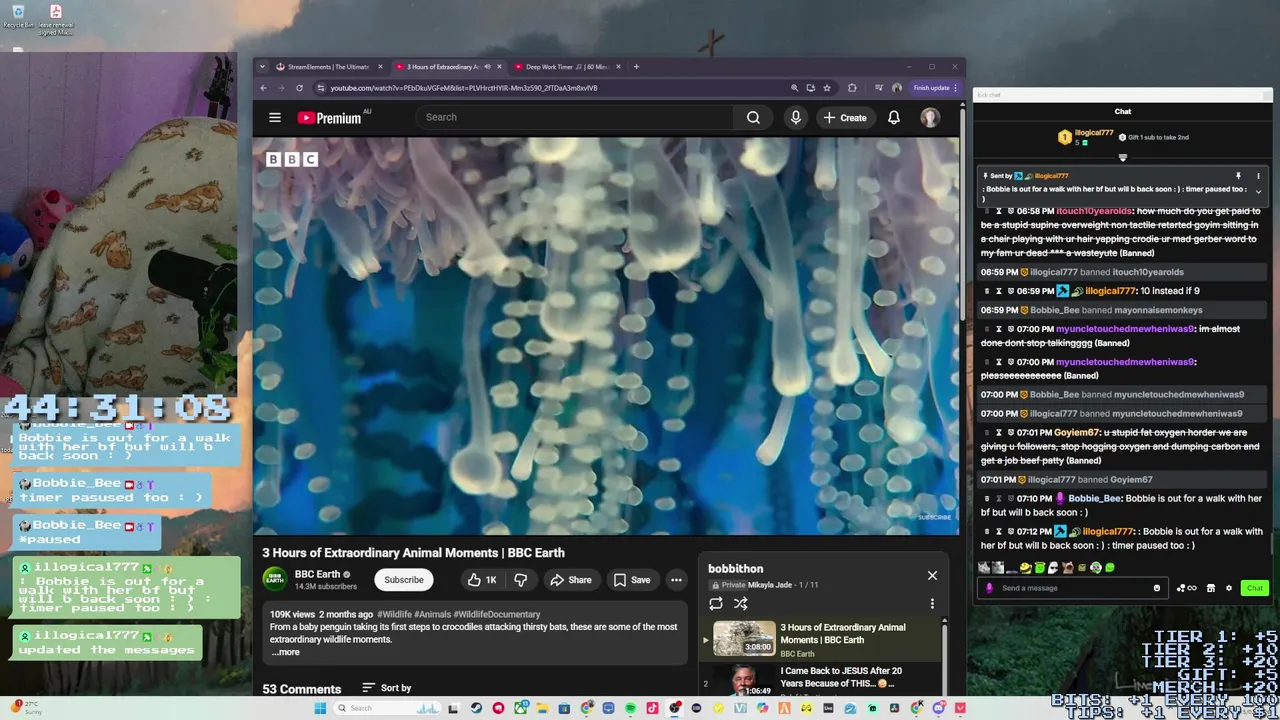Focus the Send a message chat field
This screenshot has height=720, width=1280.
[1070, 588]
